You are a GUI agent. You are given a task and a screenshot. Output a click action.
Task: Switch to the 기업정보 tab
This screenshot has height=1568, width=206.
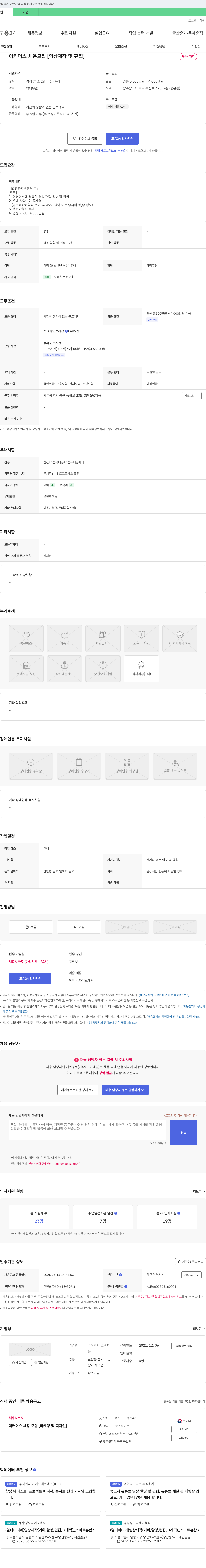(x=197, y=47)
